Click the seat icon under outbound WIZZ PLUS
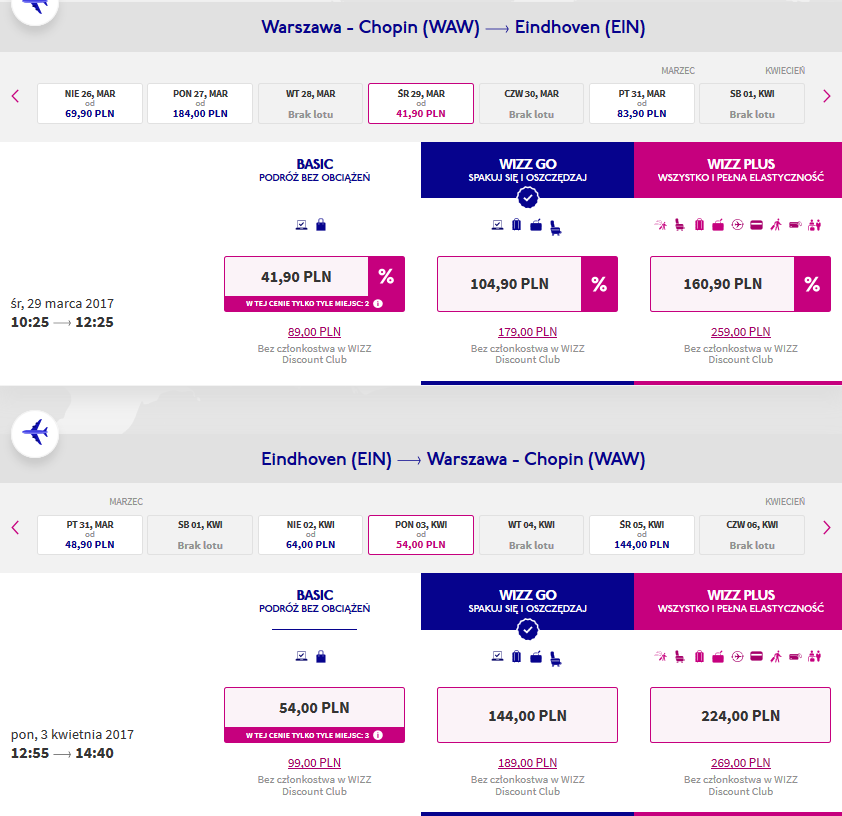This screenshot has height=816, width=842. pos(680,225)
